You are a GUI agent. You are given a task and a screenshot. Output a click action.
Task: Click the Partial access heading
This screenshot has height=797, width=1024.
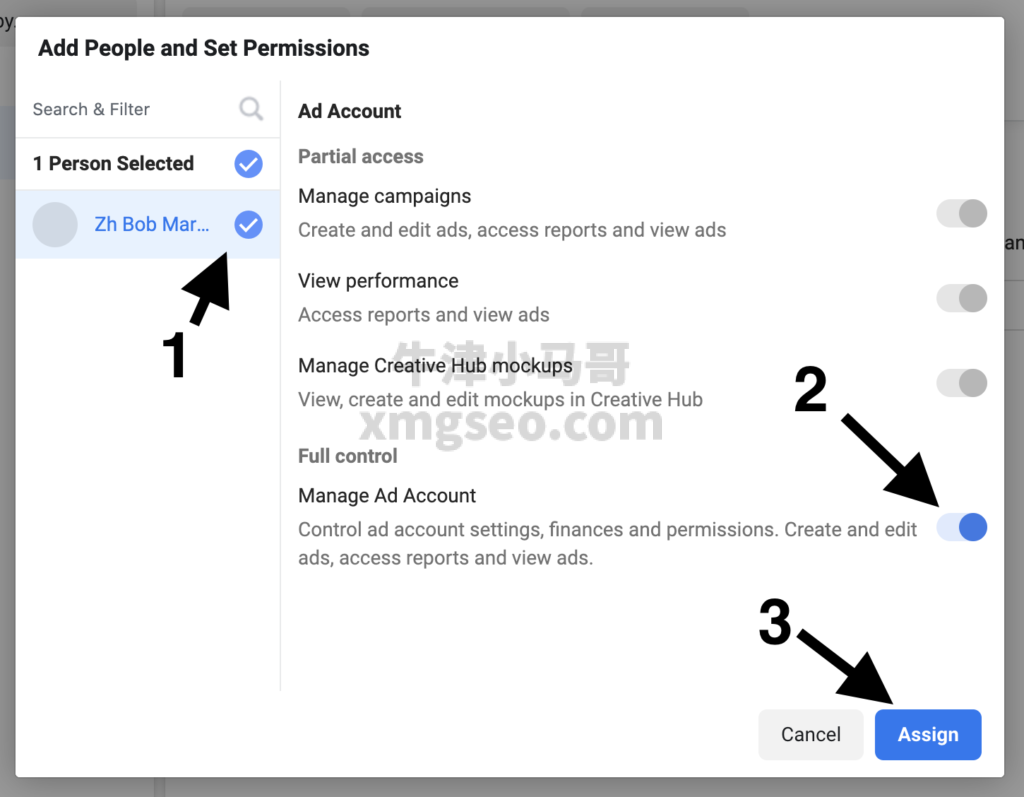pos(360,157)
